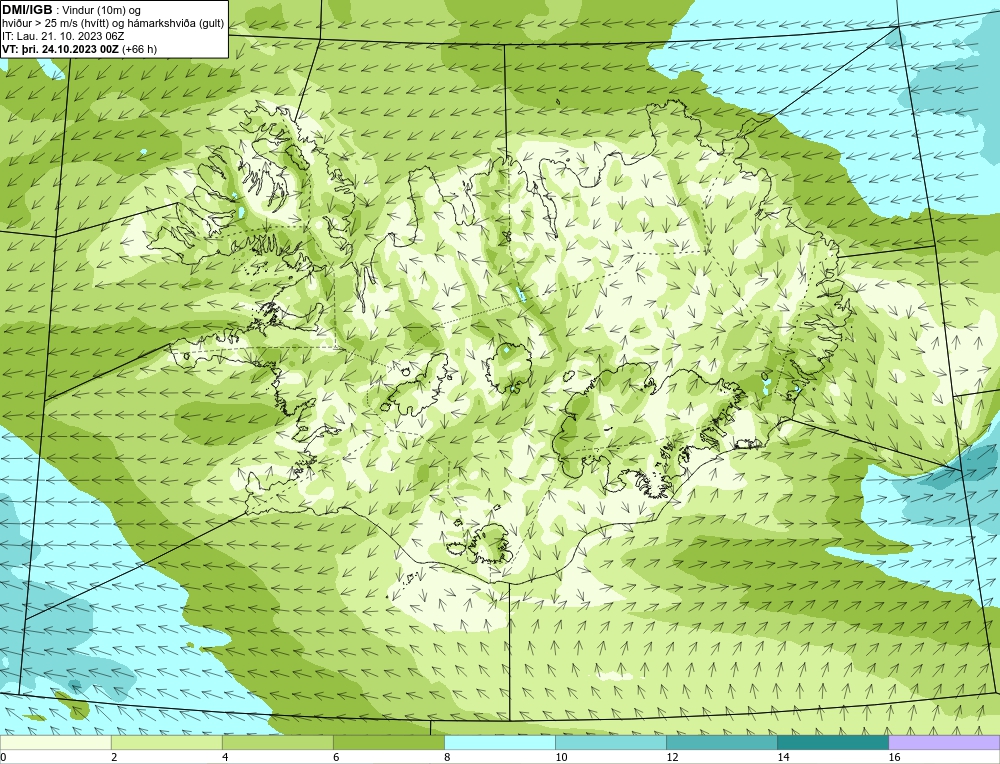Click the "Vindur (10m) og" text
The image size is (1000, 764).
click(x=103, y=10)
